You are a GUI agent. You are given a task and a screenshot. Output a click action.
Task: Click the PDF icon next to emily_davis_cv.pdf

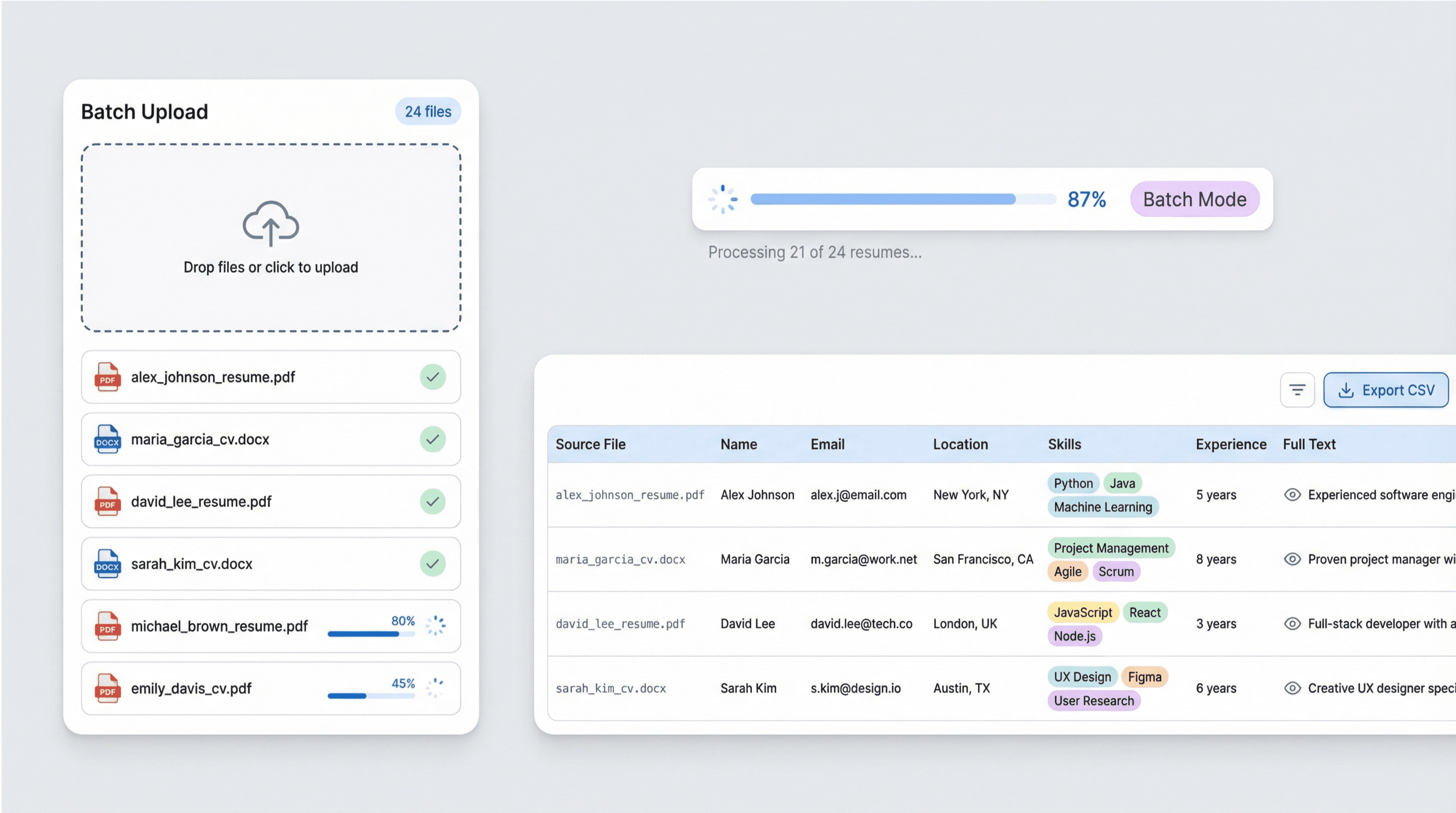pos(107,688)
